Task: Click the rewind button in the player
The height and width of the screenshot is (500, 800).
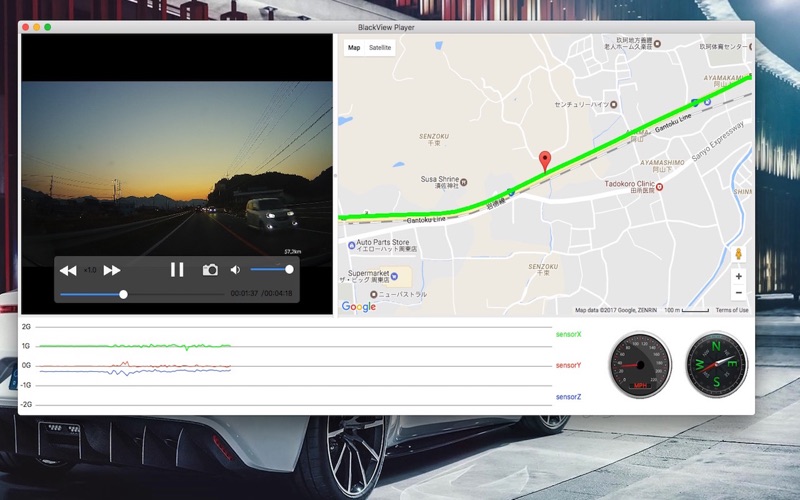Action: tap(68, 270)
